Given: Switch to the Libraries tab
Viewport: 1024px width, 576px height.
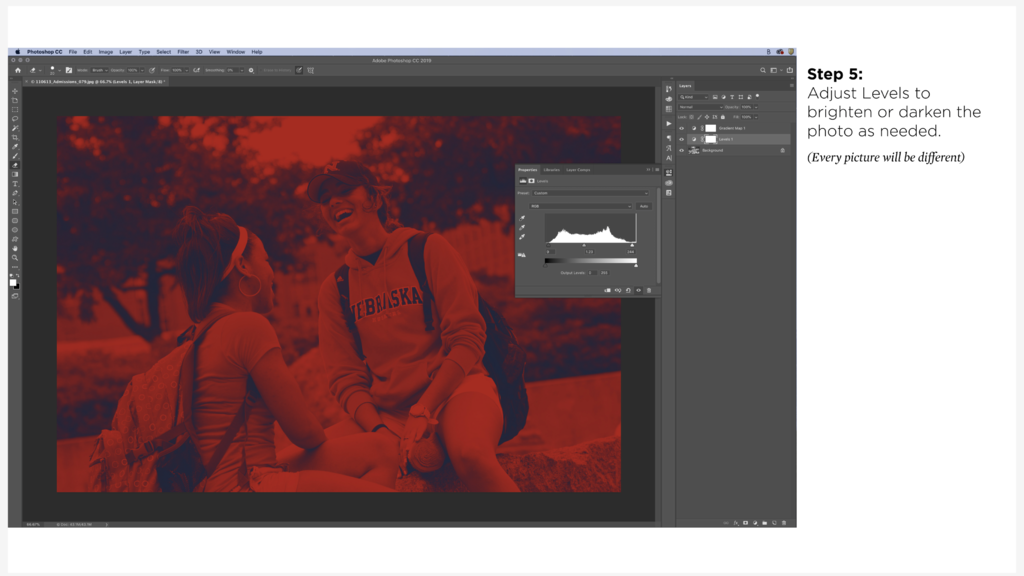Looking at the screenshot, I should [551, 170].
